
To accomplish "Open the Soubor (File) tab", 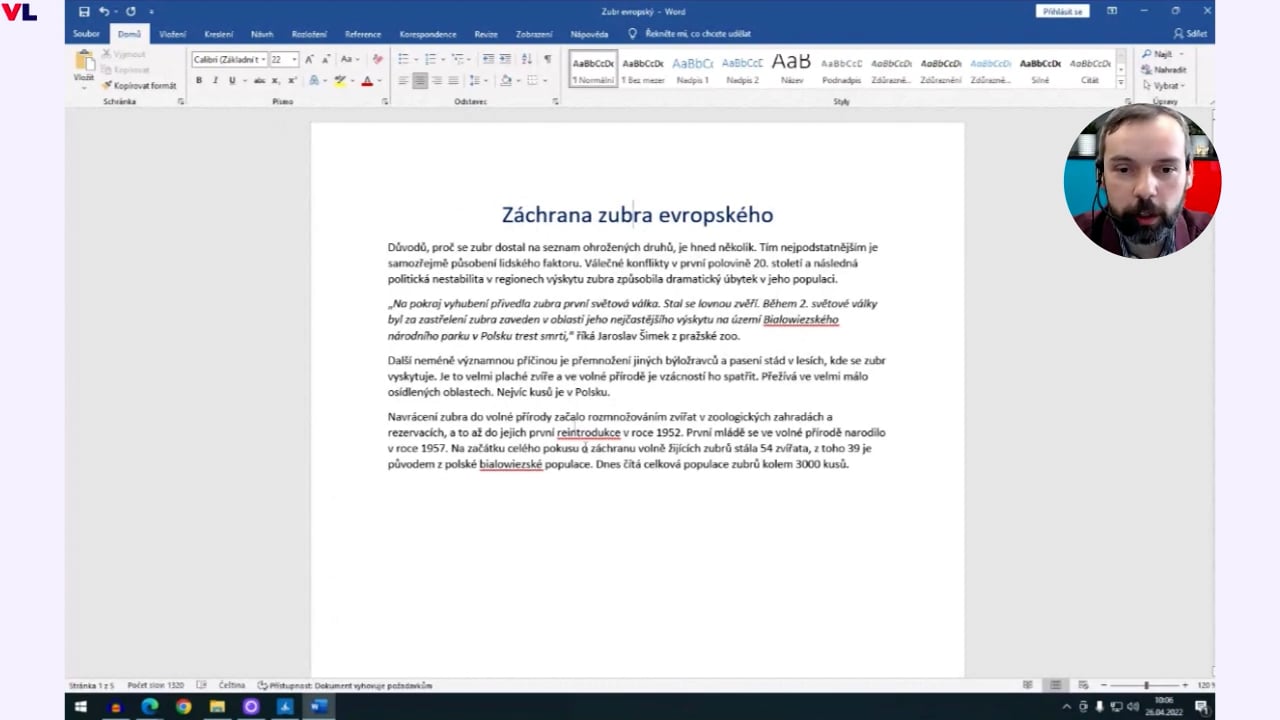I will click(86, 34).
